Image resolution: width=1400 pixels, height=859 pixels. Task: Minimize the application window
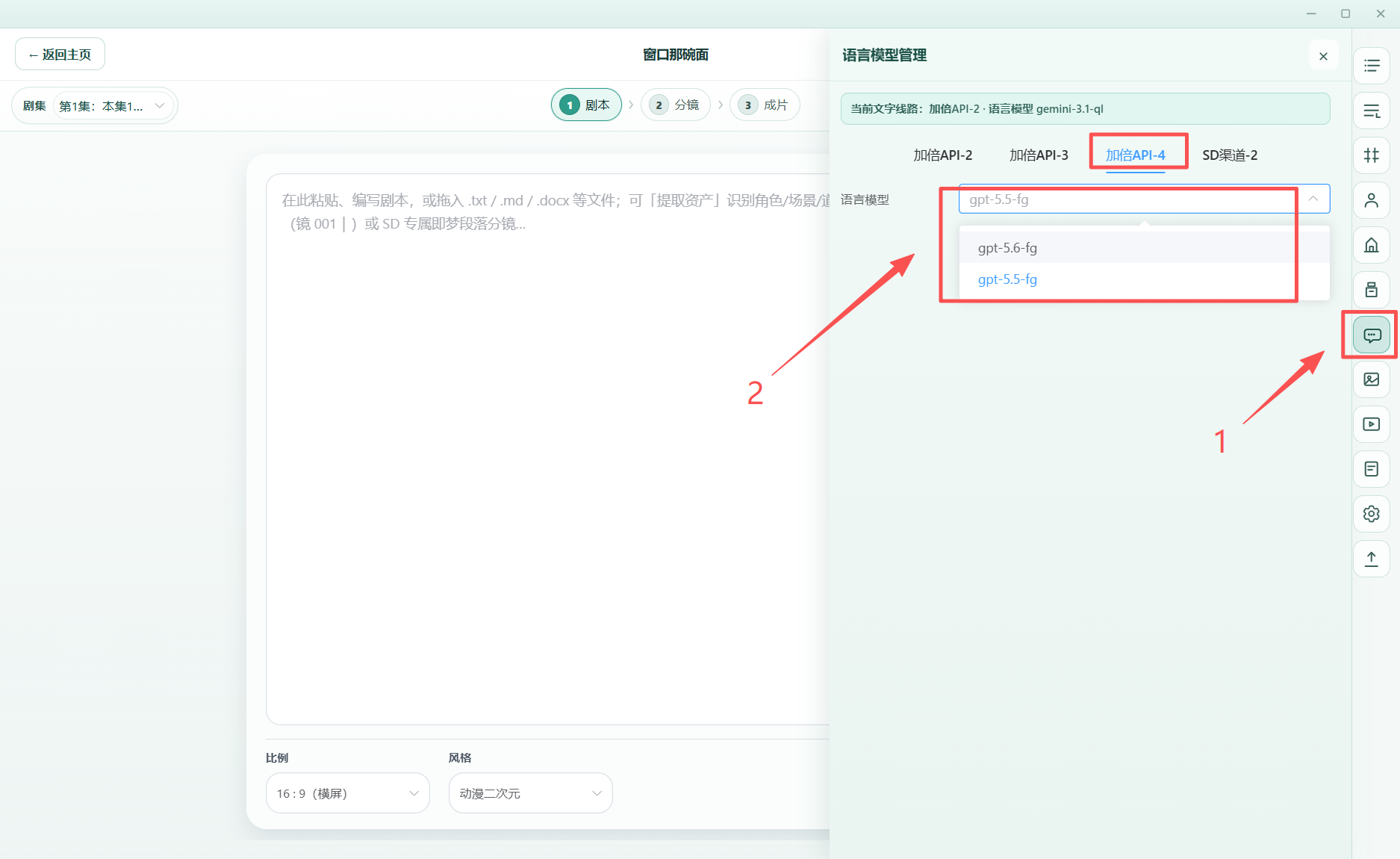1311,13
